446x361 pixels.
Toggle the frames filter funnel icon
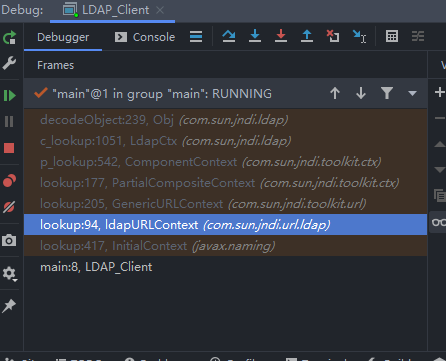pos(387,93)
